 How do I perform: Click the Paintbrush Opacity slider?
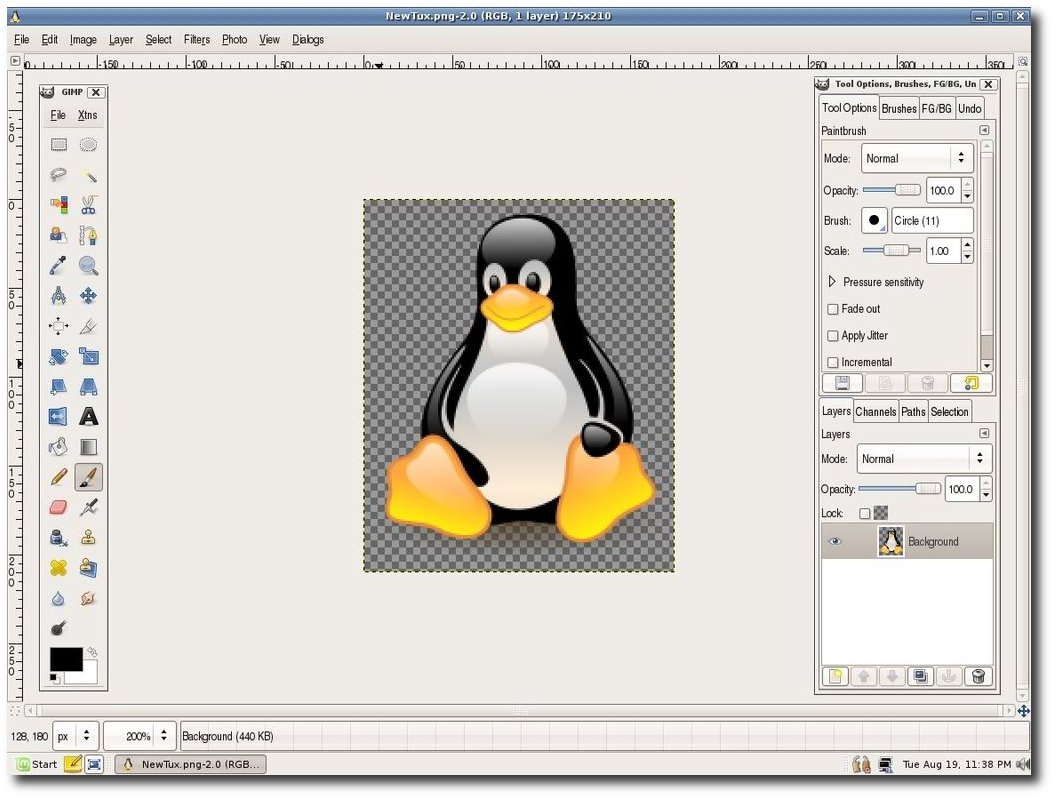click(x=892, y=190)
